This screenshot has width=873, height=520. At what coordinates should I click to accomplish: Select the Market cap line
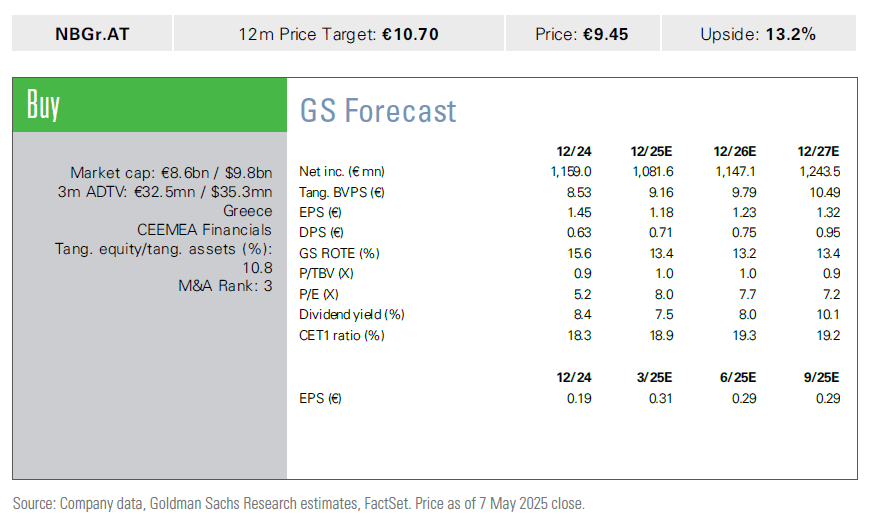coord(171,173)
